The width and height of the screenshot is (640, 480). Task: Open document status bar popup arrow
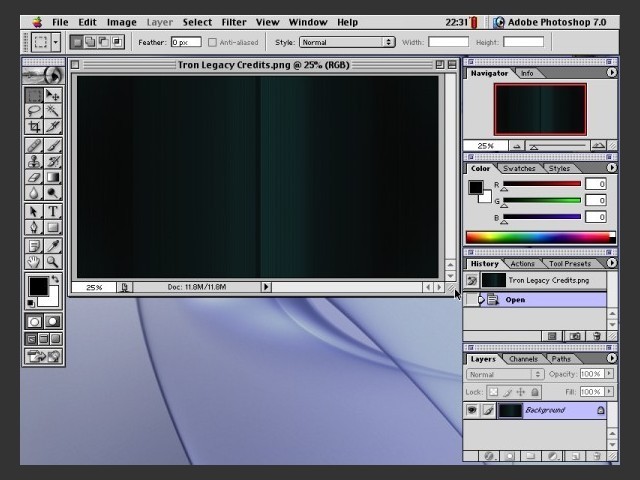[266, 287]
